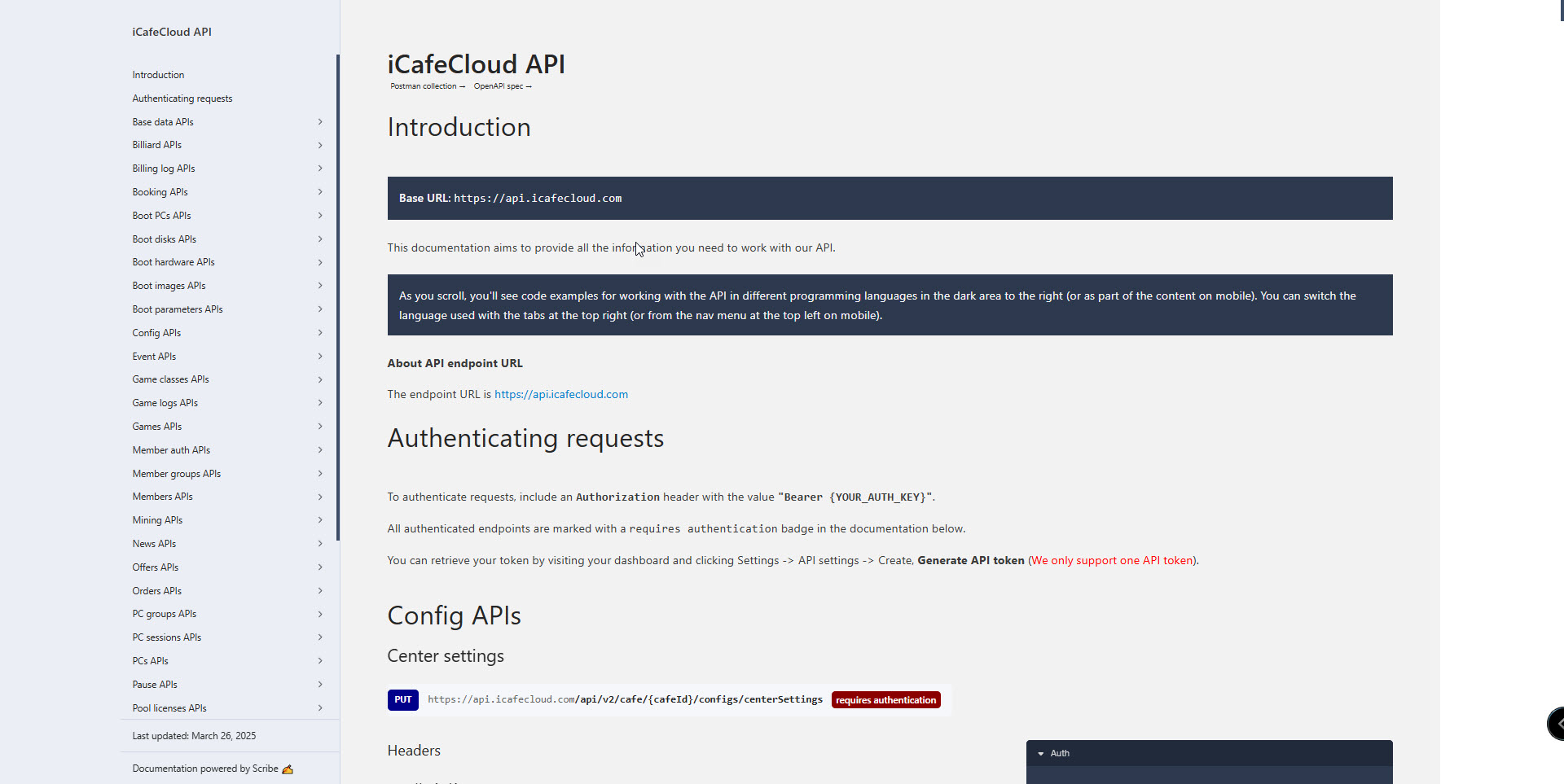Image resolution: width=1564 pixels, height=784 pixels.
Task: Open the OpenAPI spec link
Action: tap(503, 86)
